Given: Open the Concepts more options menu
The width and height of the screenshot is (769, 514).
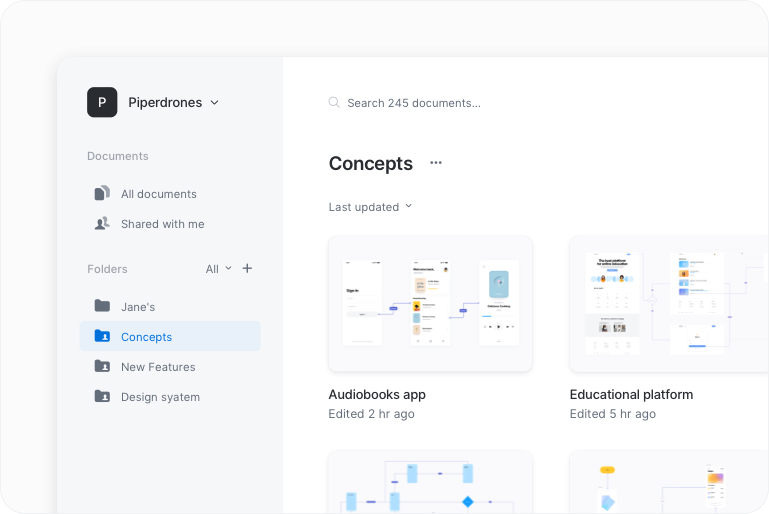Looking at the screenshot, I should pyautogui.click(x=436, y=163).
